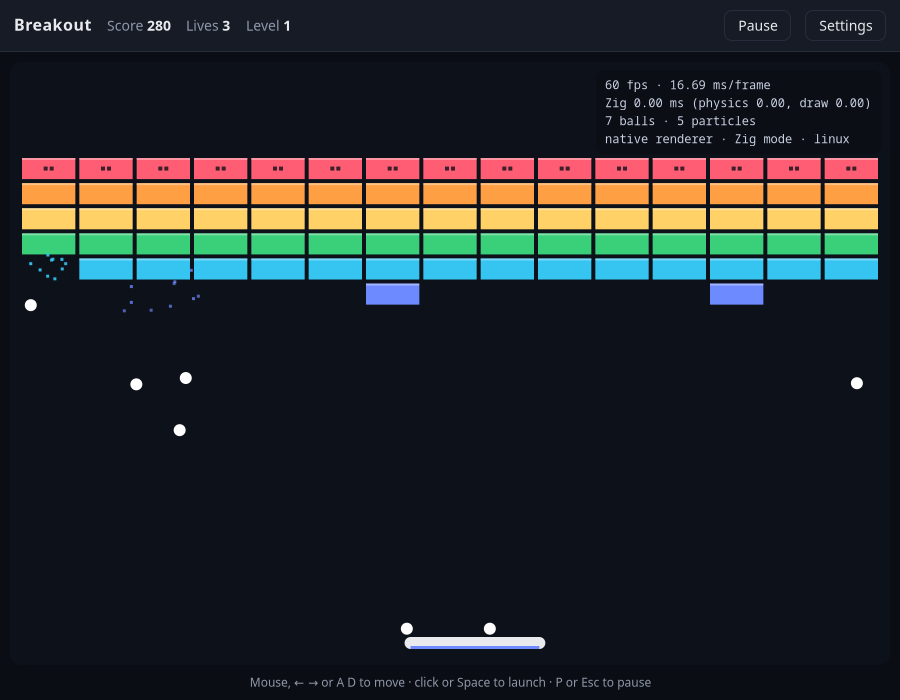The height and width of the screenshot is (700, 900).
Task: Click the left purple brick
Action: click(393, 294)
